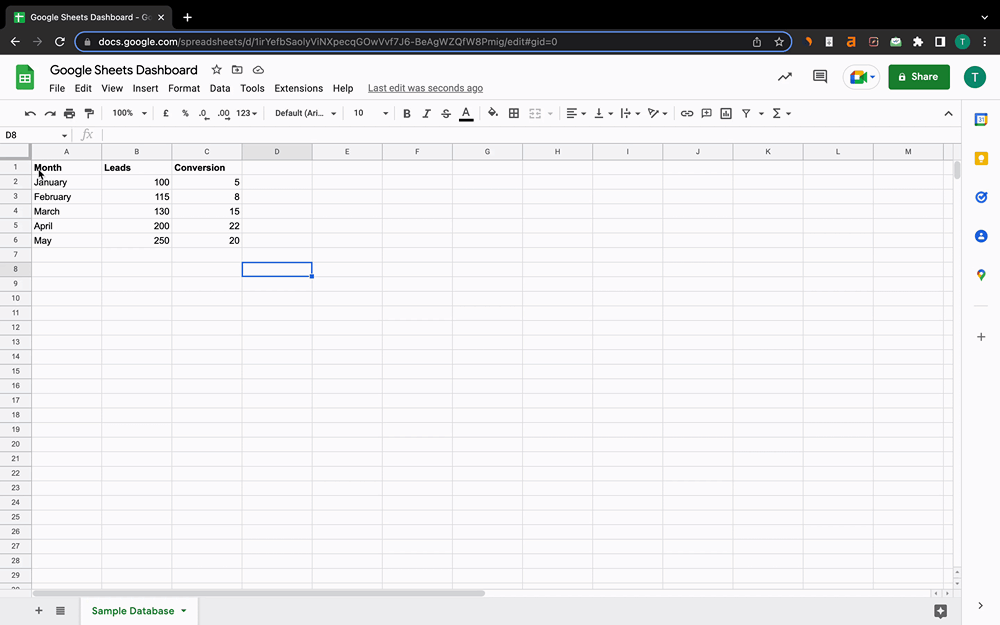
Task: Toggle the filter icon
Action: pos(746,114)
